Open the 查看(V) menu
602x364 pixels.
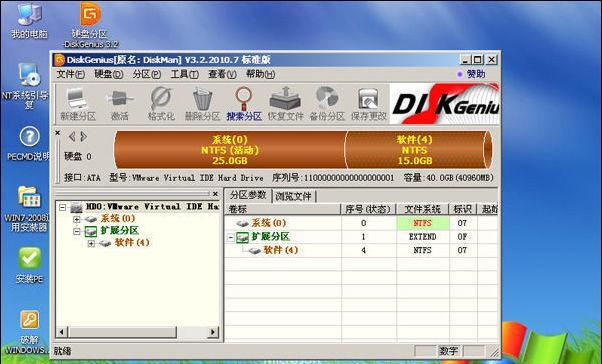click(222, 74)
